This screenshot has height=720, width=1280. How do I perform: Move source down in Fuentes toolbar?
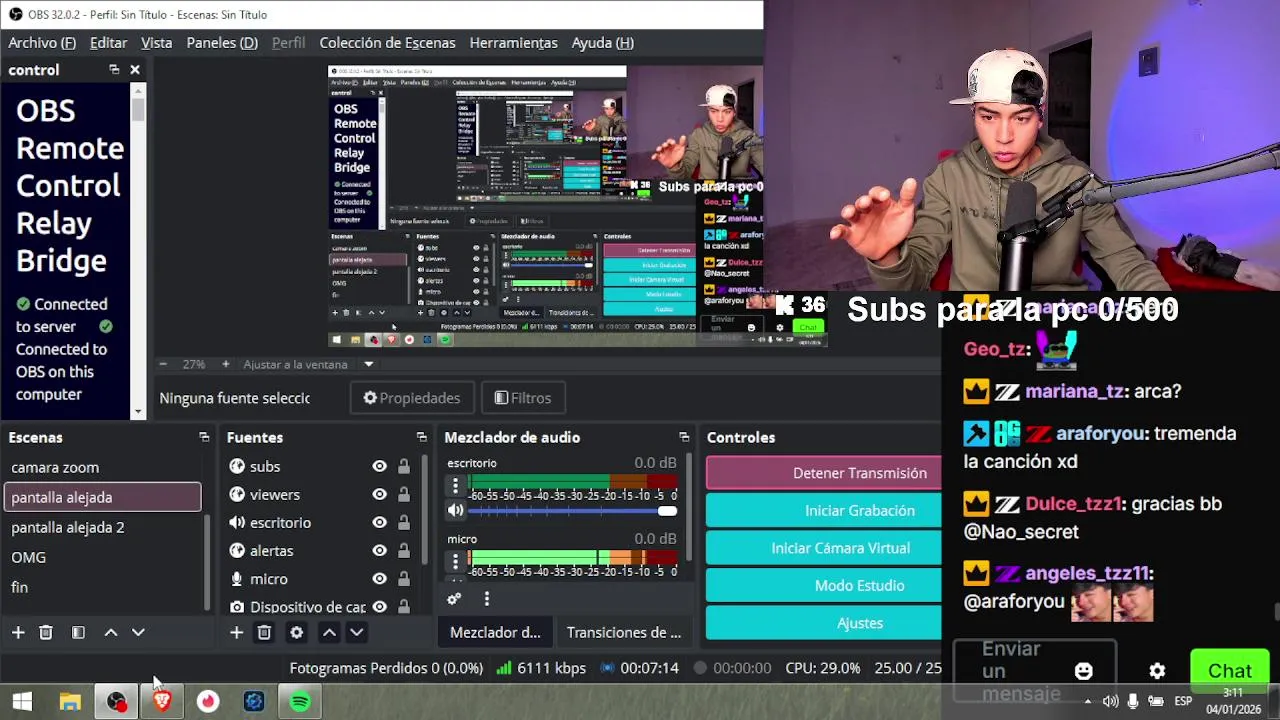click(357, 632)
